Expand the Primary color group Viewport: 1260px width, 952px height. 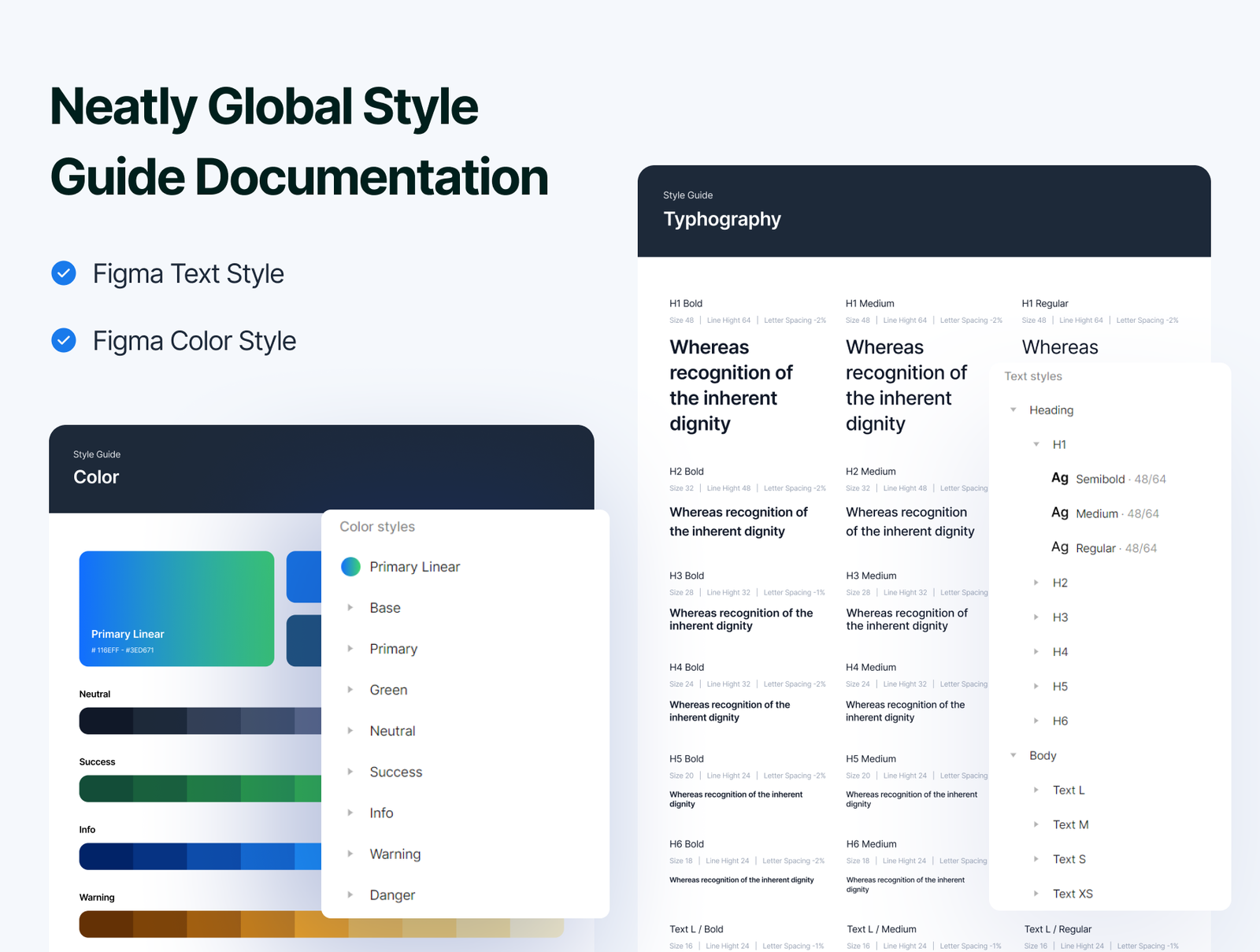tap(350, 648)
